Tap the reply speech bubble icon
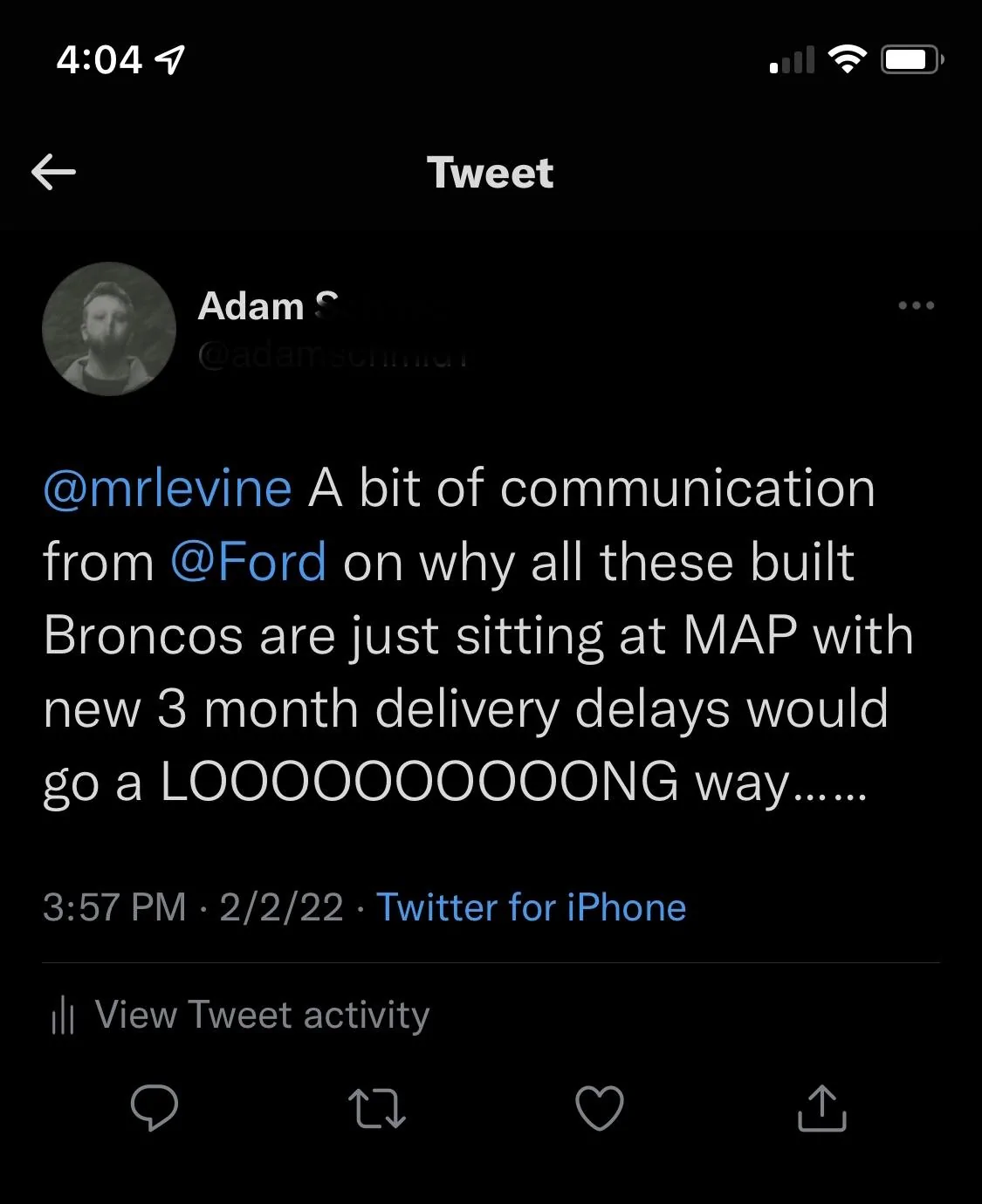 click(x=155, y=1108)
